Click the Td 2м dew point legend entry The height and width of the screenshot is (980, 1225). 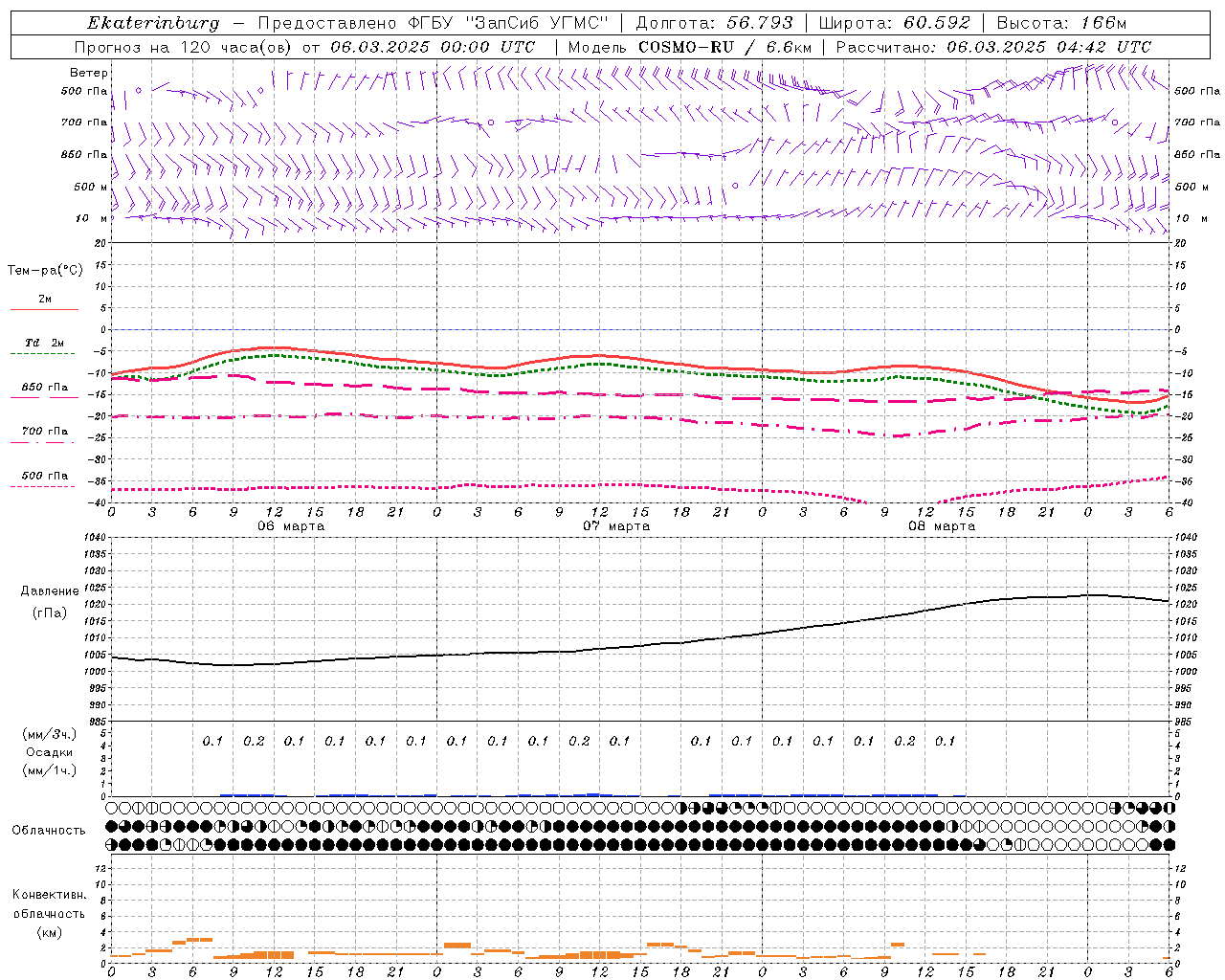click(x=44, y=347)
